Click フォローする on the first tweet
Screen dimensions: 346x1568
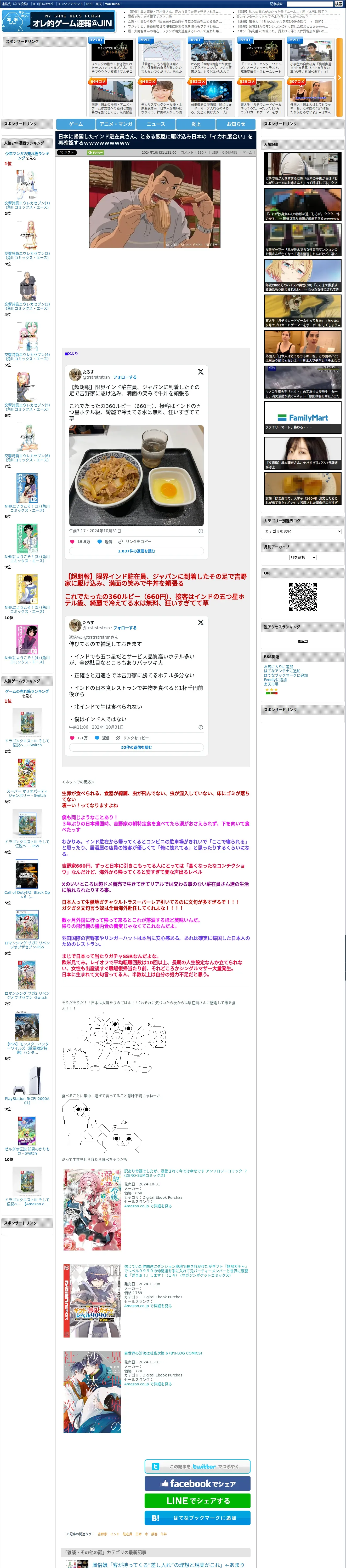[125, 377]
